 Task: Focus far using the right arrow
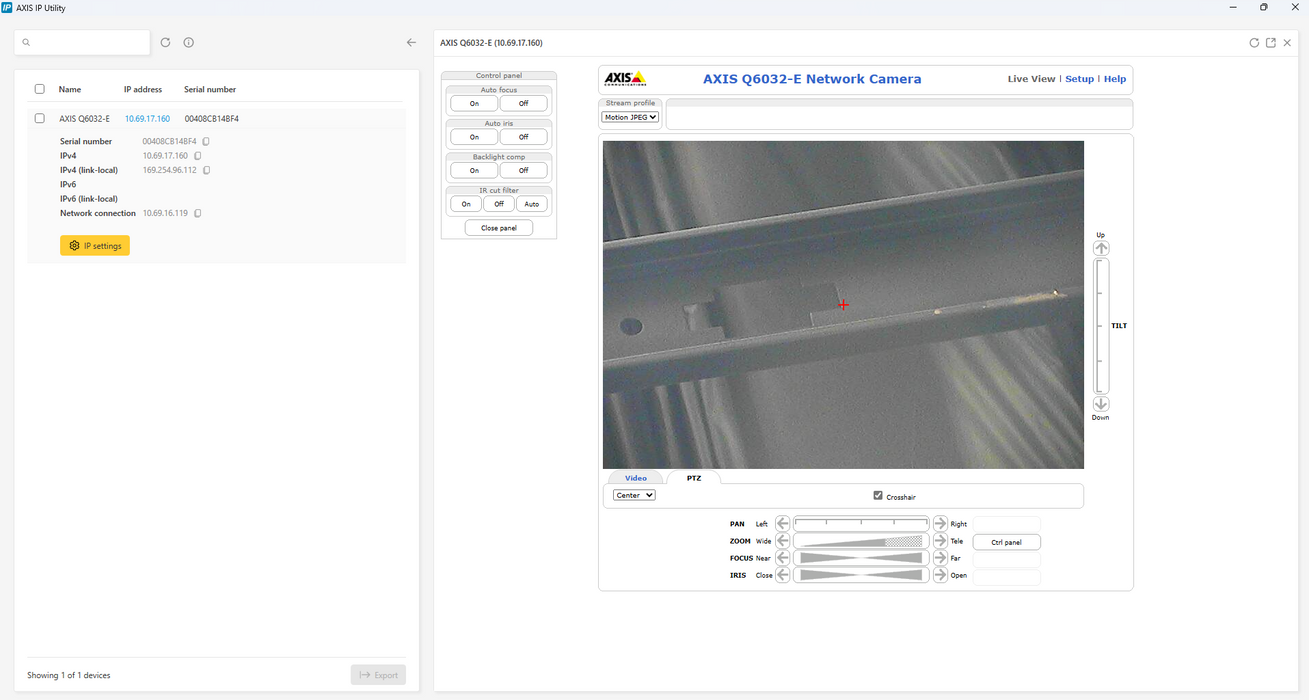coord(940,558)
